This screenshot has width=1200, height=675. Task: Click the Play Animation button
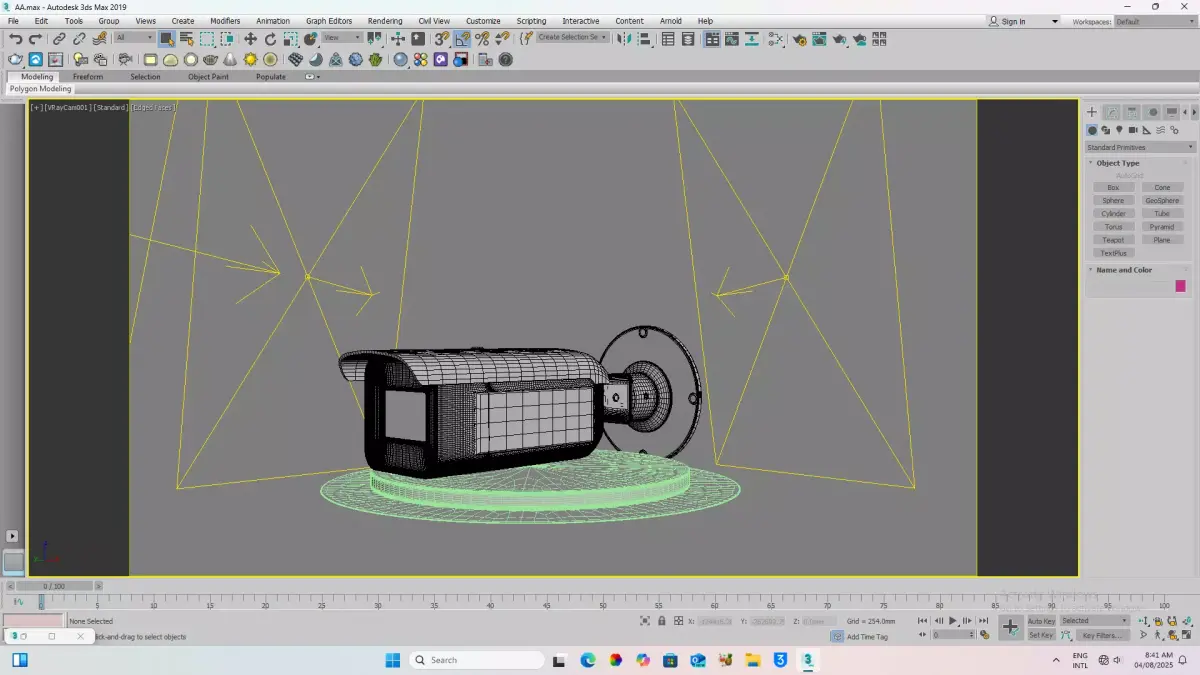click(x=953, y=621)
